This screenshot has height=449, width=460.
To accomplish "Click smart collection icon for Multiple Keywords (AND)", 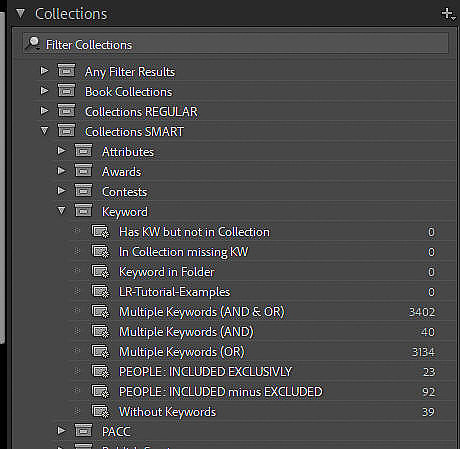I will 101,332.
